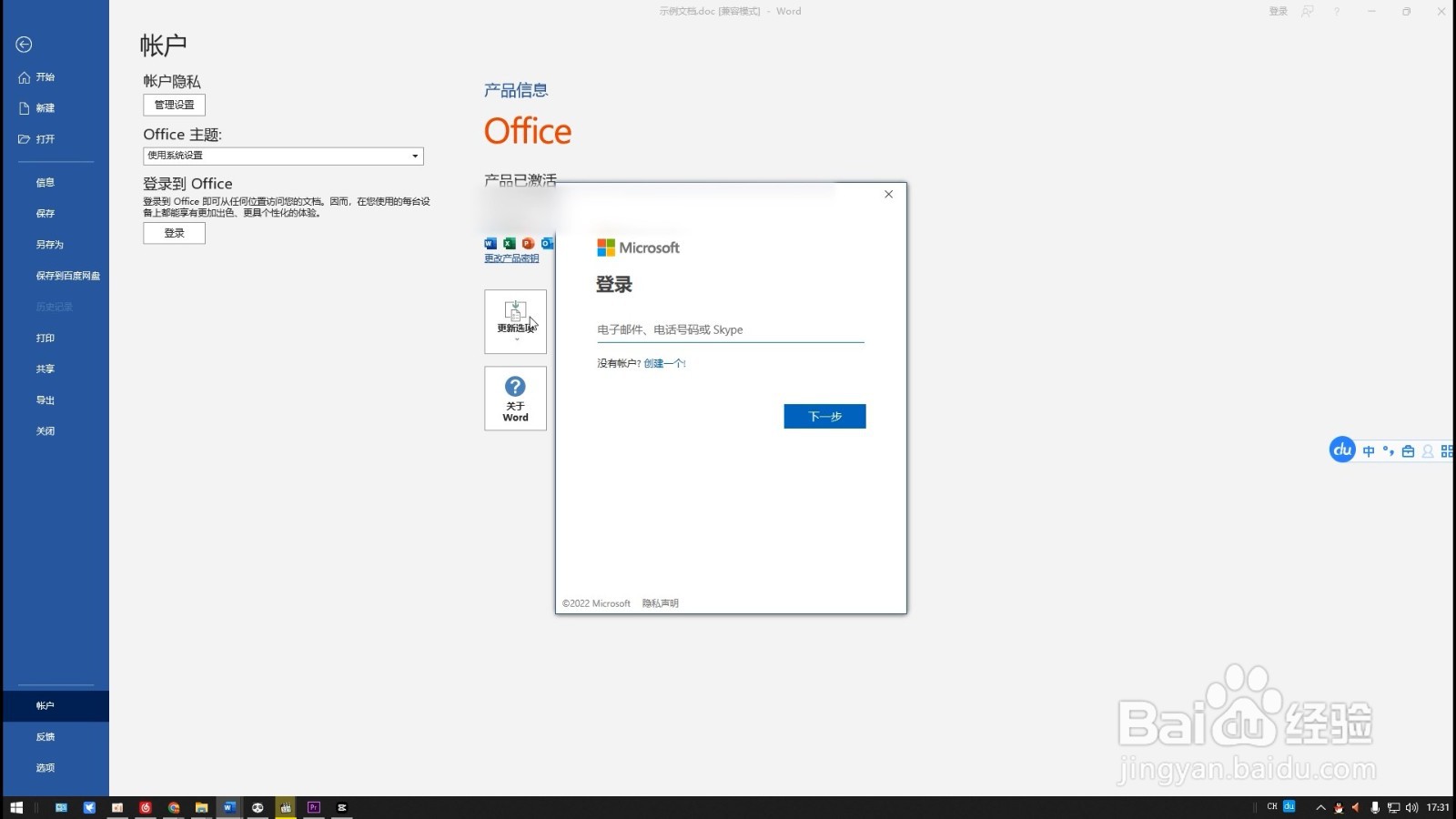Image resolution: width=1456 pixels, height=819 pixels.
Task: Open the clapperboard app in taskbar
Action: 286,807
